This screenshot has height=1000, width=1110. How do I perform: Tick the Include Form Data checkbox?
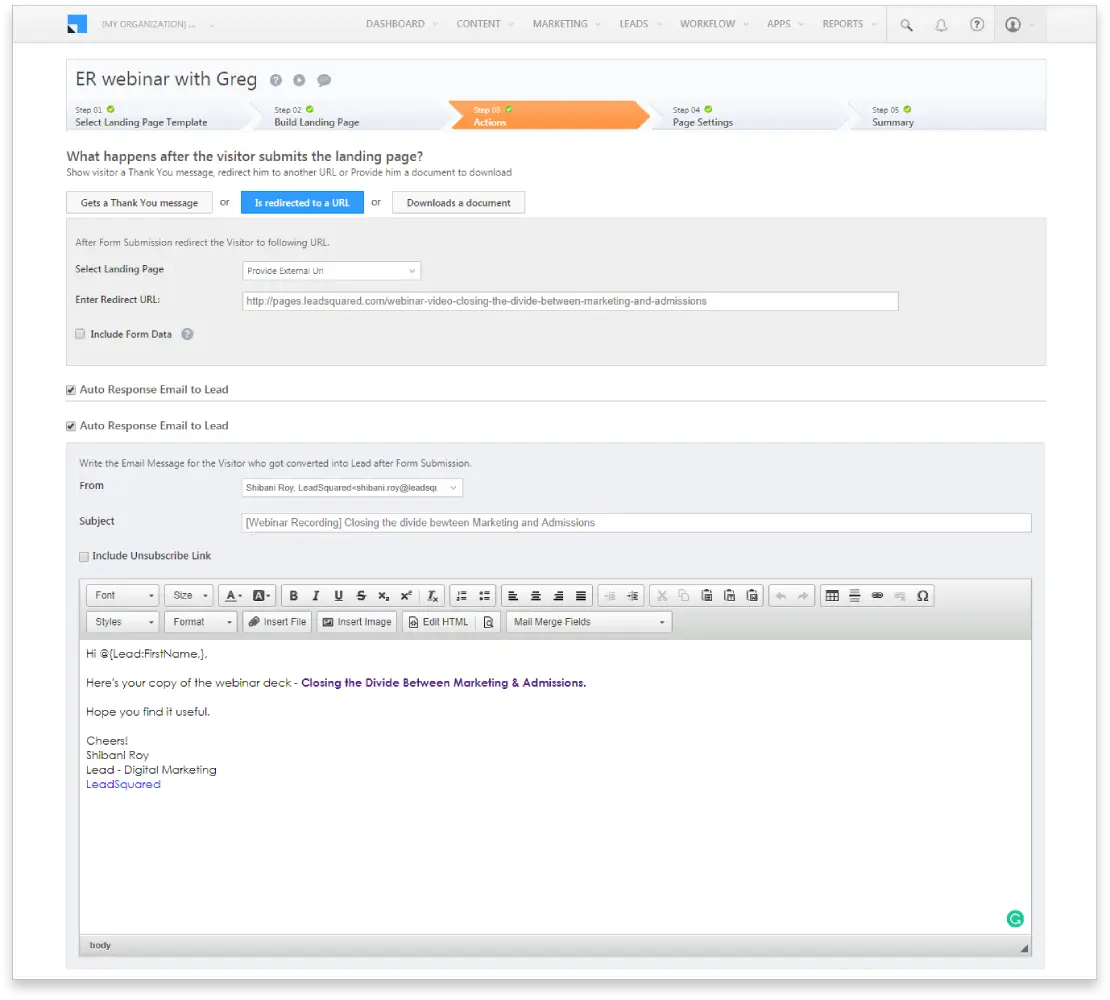tap(80, 334)
